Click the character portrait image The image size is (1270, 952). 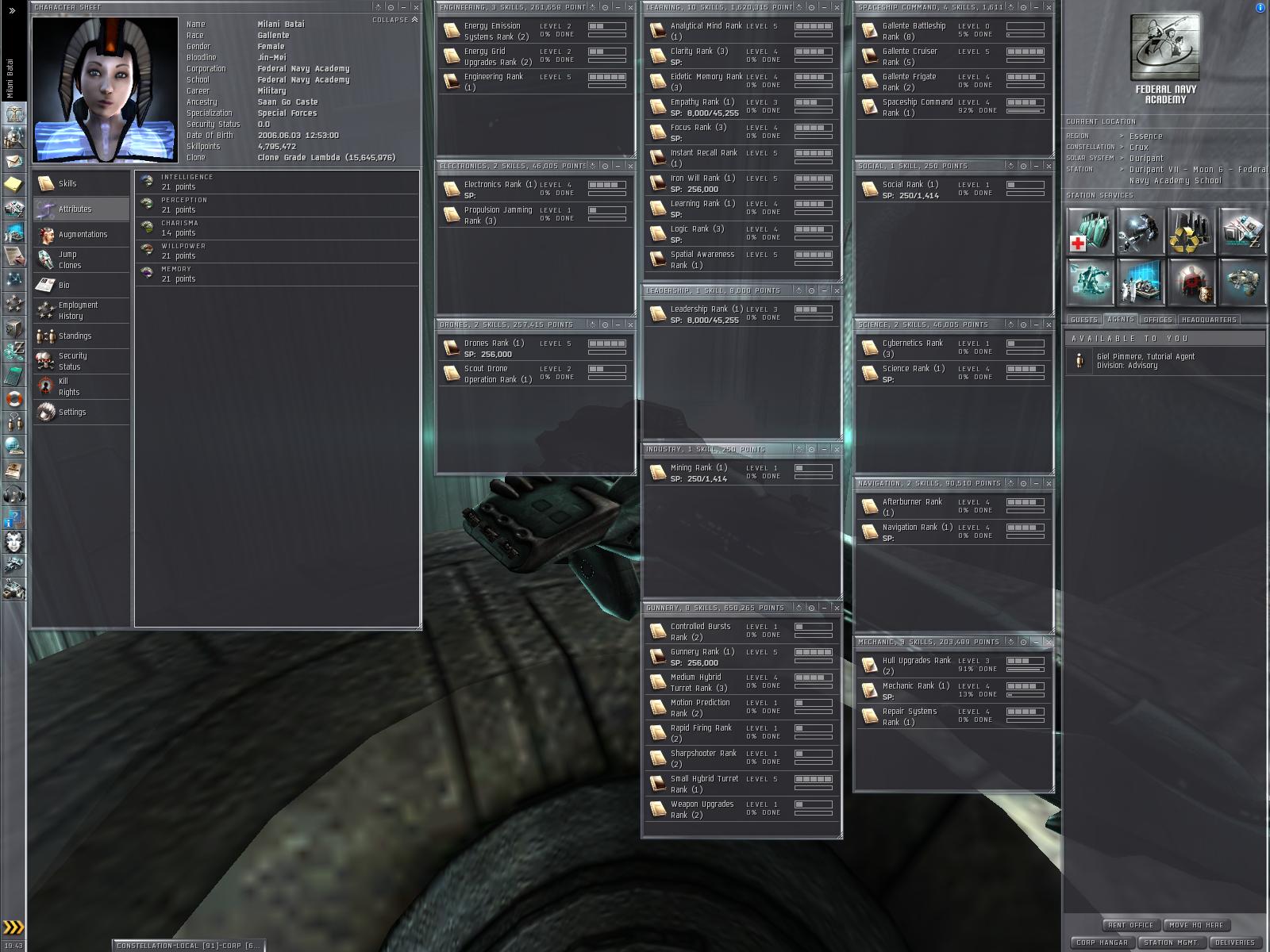[106, 89]
